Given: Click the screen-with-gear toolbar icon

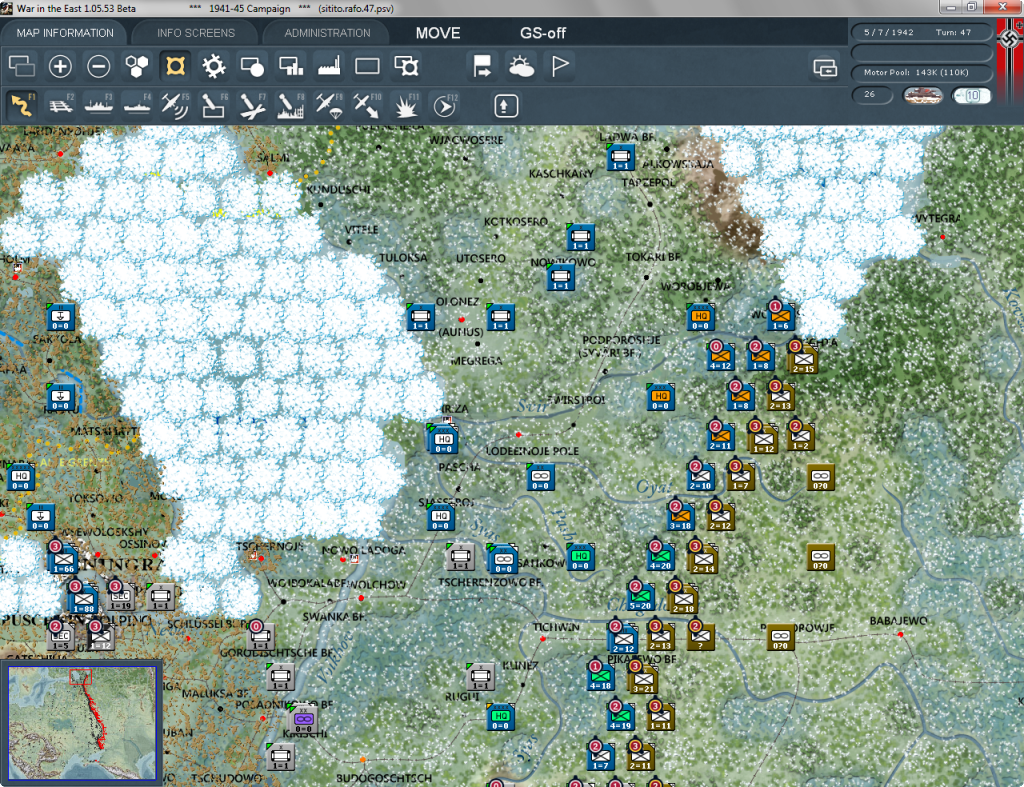Looking at the screenshot, I should (x=406, y=66).
